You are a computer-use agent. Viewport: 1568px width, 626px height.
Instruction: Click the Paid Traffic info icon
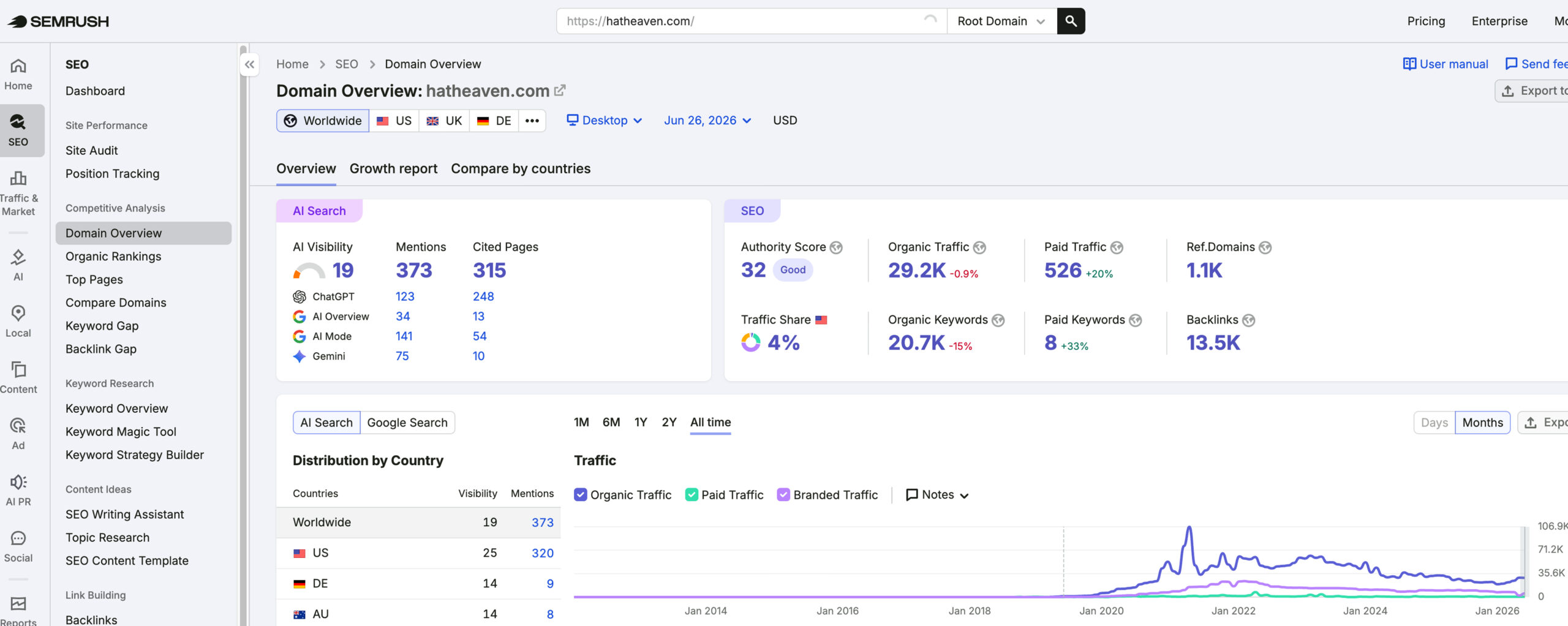1117,247
